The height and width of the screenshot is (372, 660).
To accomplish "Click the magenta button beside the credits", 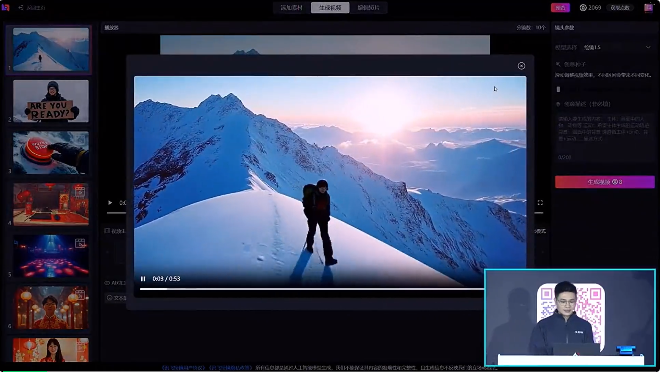I will [560, 8].
